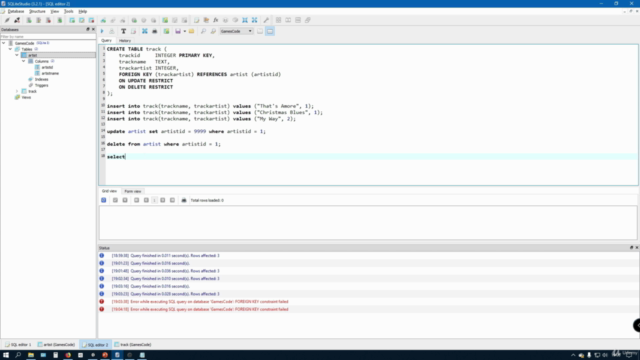This screenshot has height=360, width=640.
Task: Click the print icon in editor toolbar
Action: coord(155,31)
